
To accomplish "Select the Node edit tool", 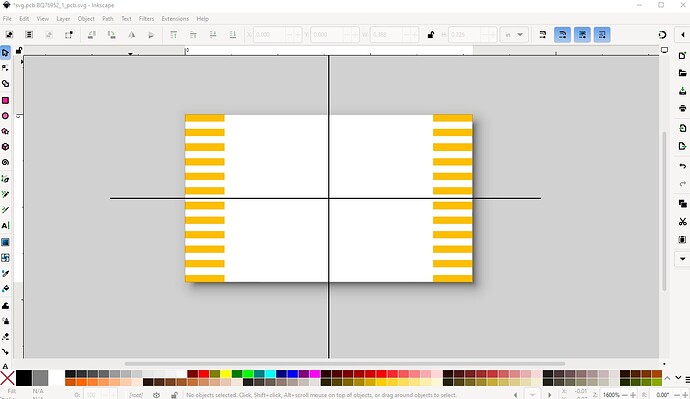I will click(5, 68).
